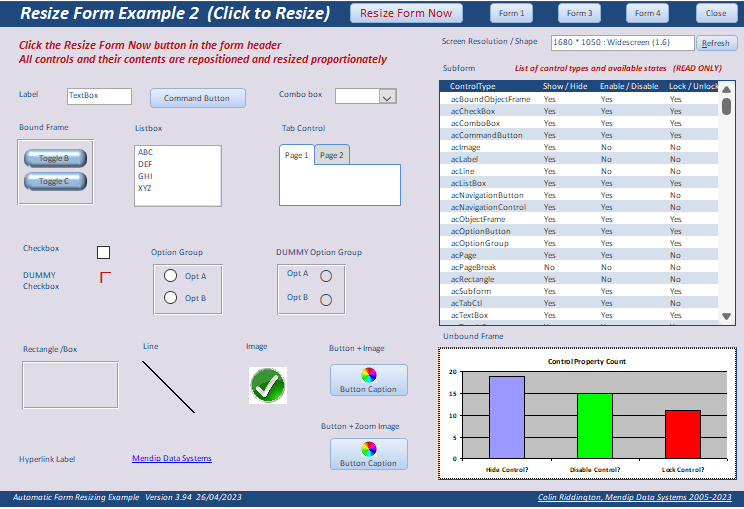
Task: Open the Mendip Data Systems hyperlink
Action: (x=172, y=458)
